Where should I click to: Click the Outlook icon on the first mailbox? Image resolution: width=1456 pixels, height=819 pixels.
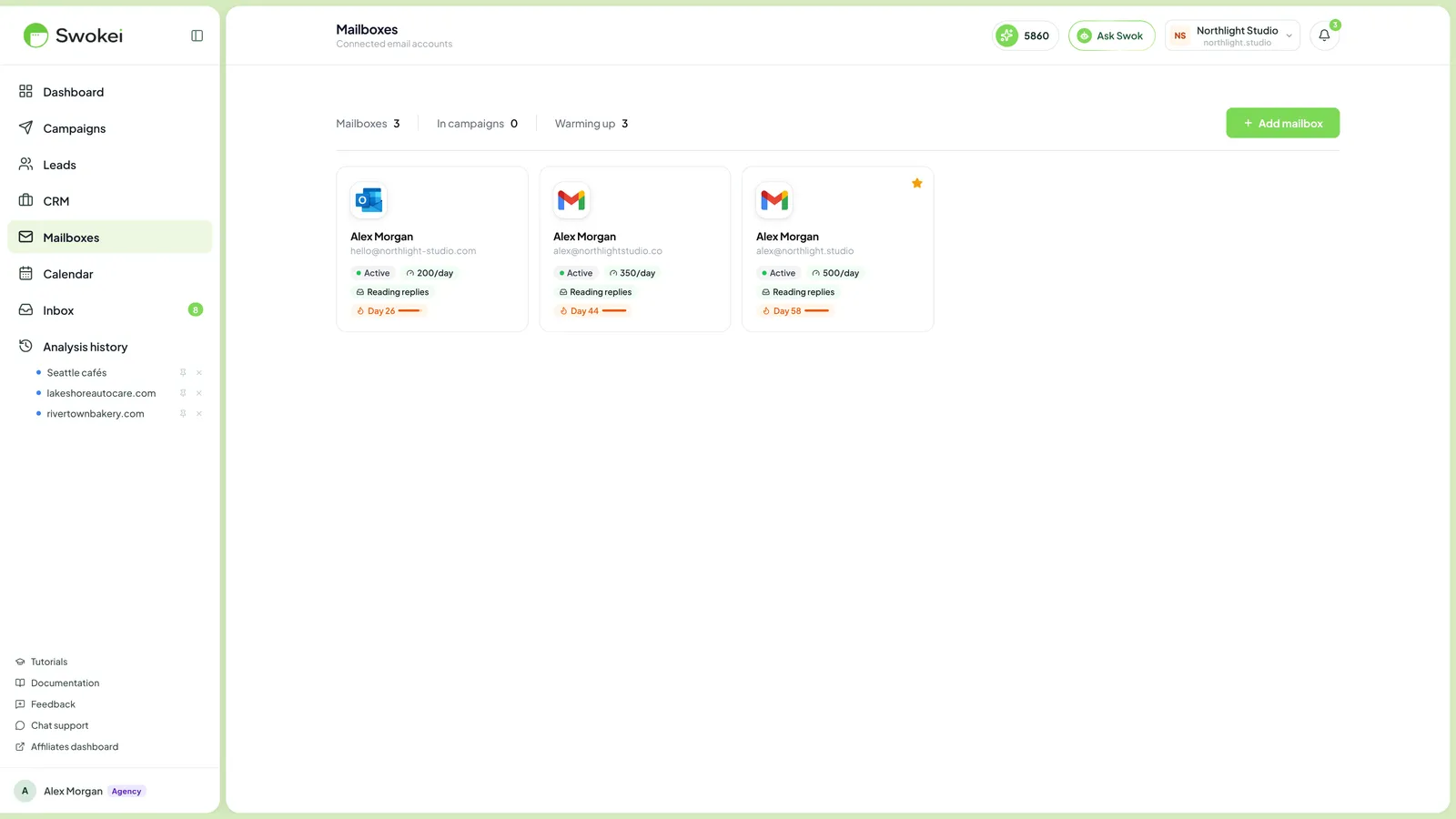369,199
